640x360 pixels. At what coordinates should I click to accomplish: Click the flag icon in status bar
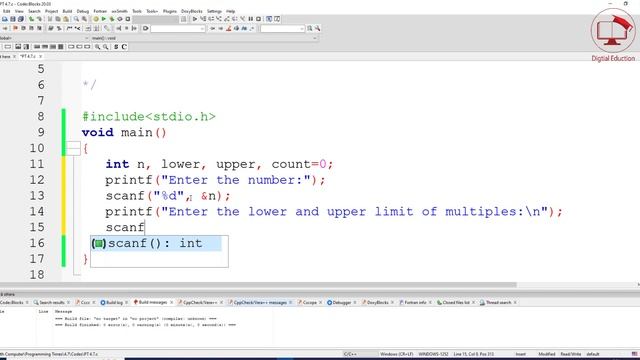tap(634, 354)
